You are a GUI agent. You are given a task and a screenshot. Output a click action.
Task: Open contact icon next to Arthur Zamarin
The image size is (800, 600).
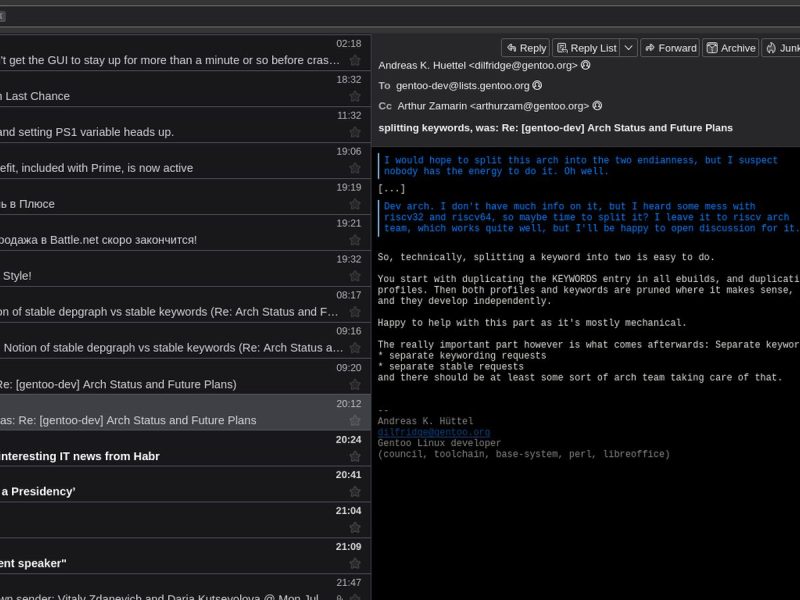tap(597, 106)
